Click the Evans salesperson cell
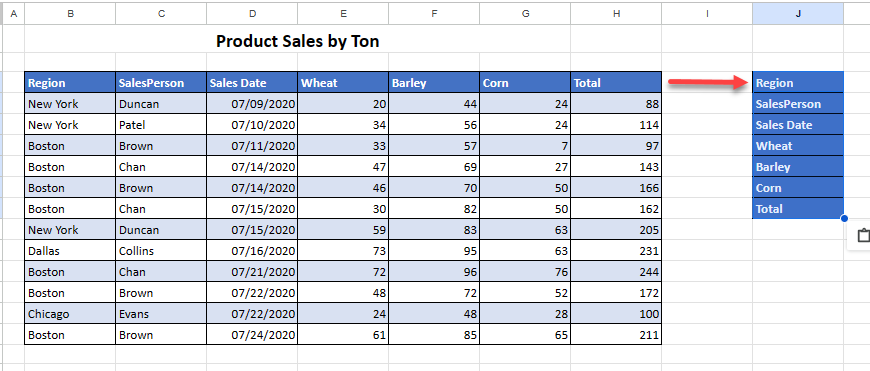 (161, 314)
